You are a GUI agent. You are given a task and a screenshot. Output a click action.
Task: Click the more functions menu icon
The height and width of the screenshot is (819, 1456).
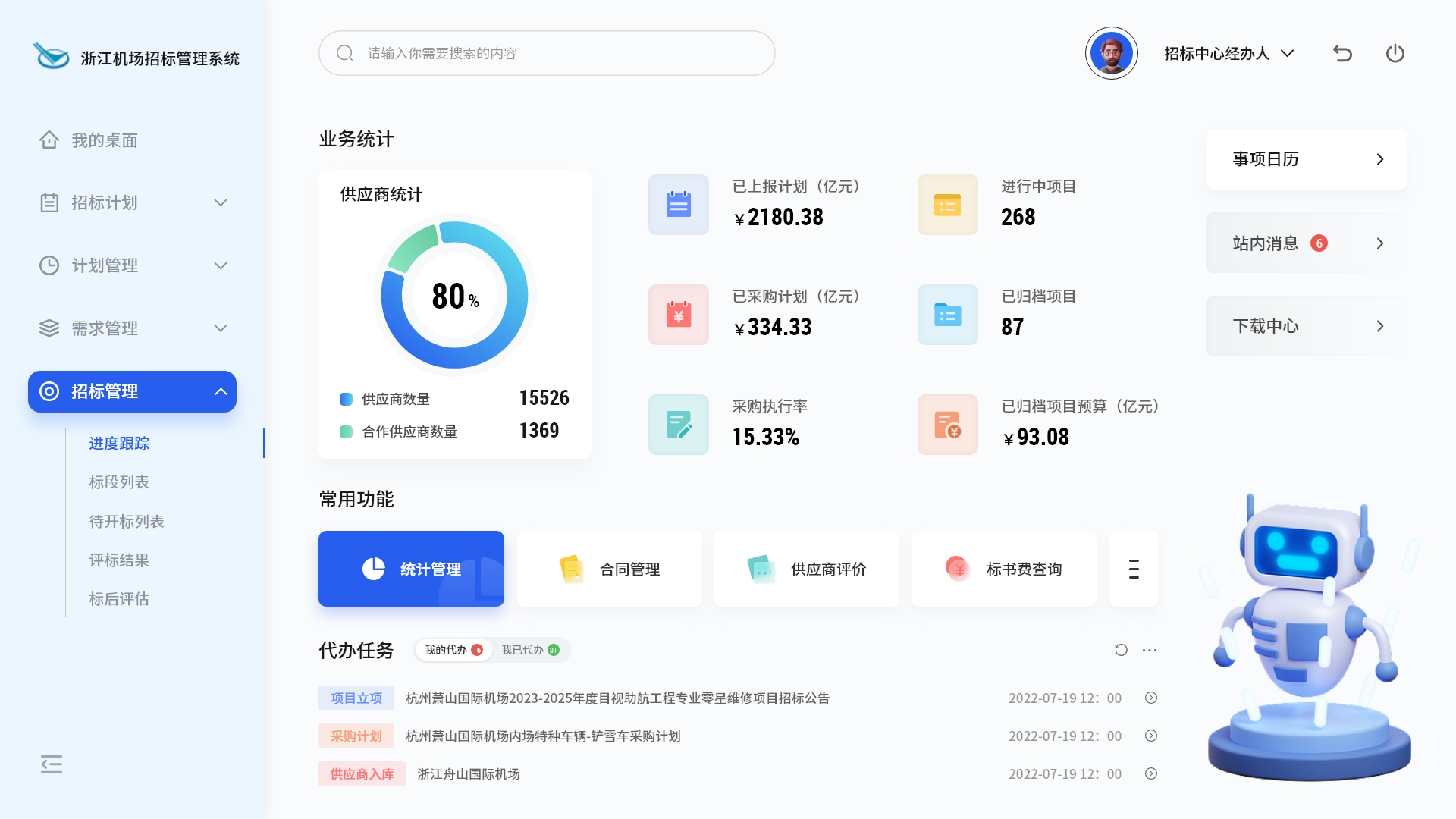click(1133, 569)
